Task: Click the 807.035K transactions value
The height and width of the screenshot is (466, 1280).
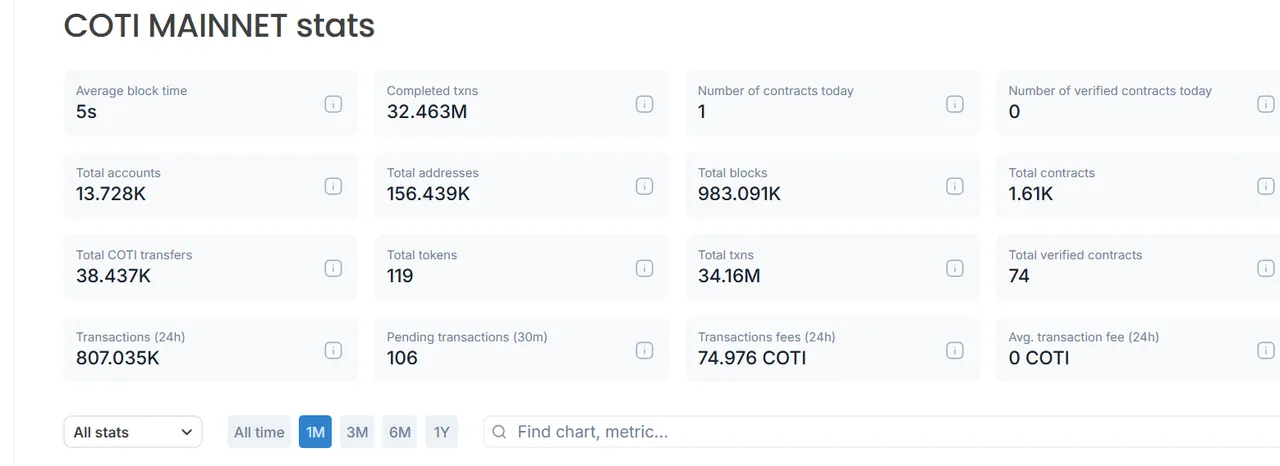Action: [x=118, y=358]
